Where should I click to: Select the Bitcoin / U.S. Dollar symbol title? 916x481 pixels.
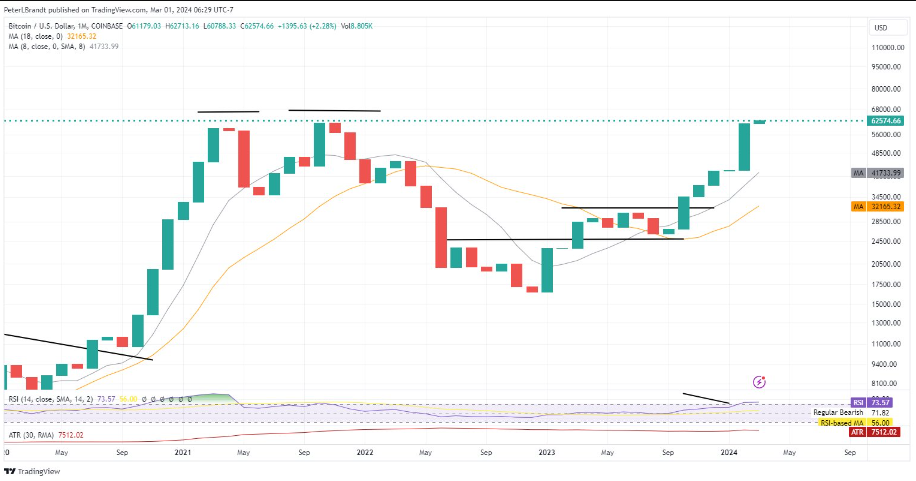[66, 26]
